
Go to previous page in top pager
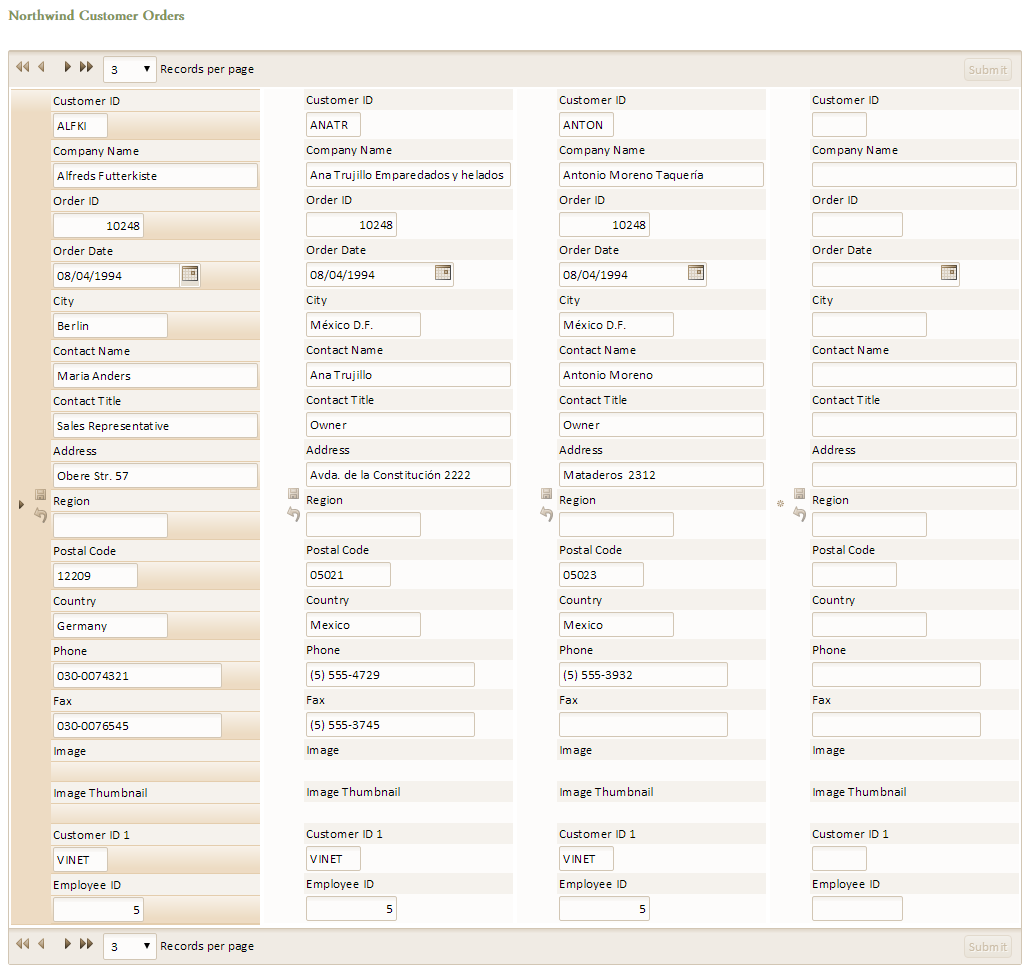pos(41,67)
